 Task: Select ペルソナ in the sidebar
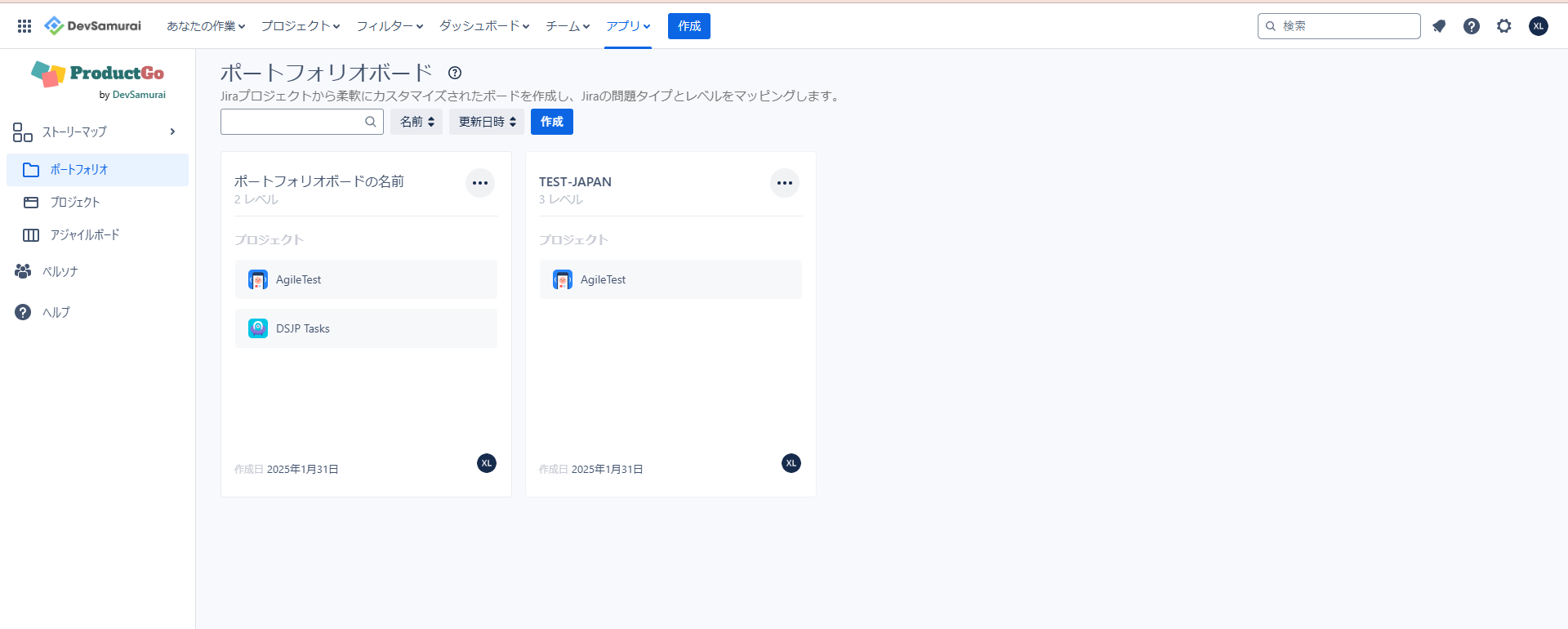pyautogui.click(x=60, y=272)
